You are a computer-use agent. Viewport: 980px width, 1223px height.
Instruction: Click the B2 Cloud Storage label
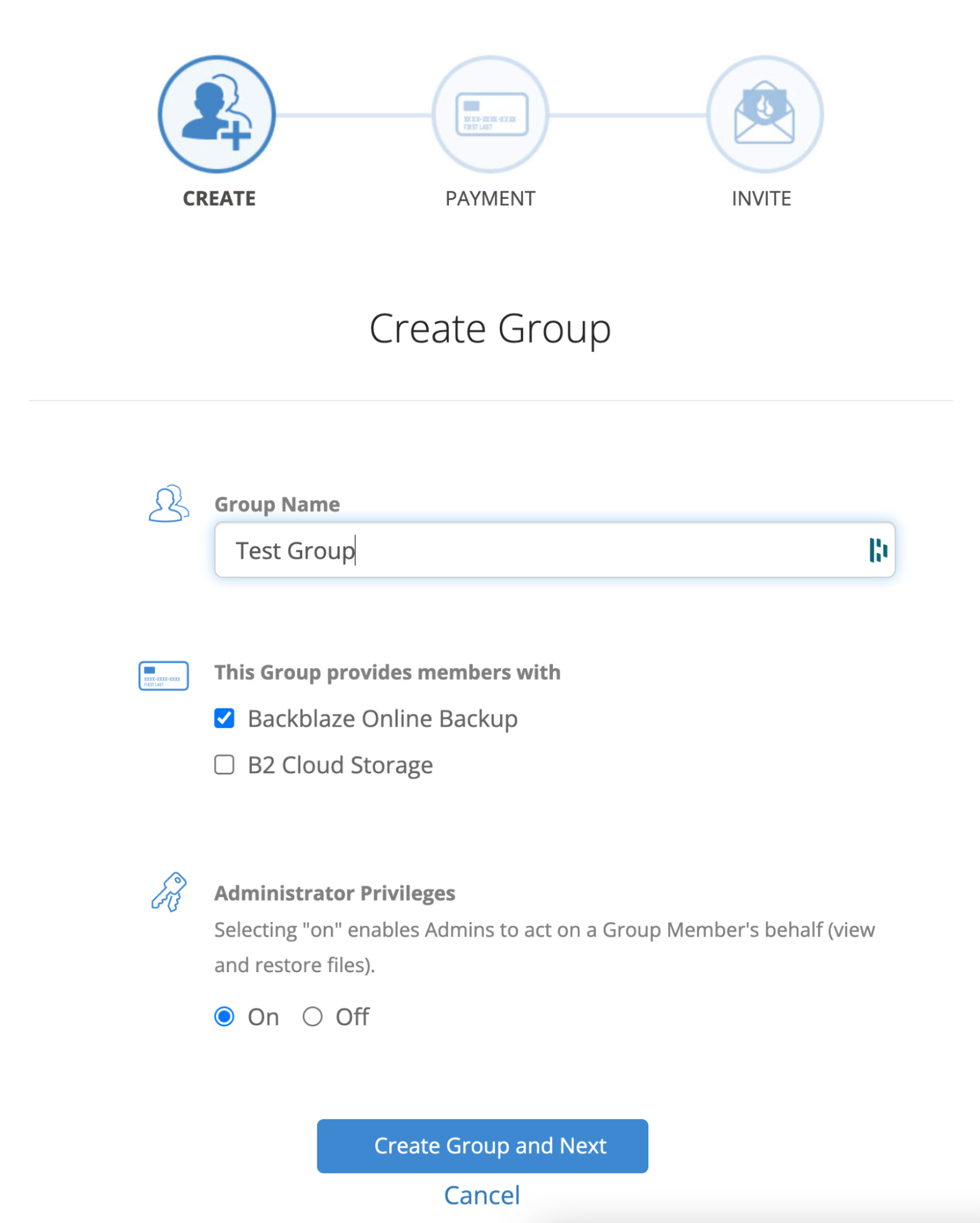(x=340, y=765)
